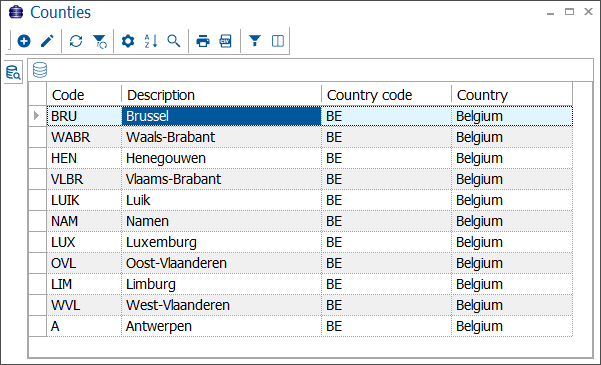Select Oost-Vlaanderen description cell
601x365 pixels.
(x=221, y=263)
